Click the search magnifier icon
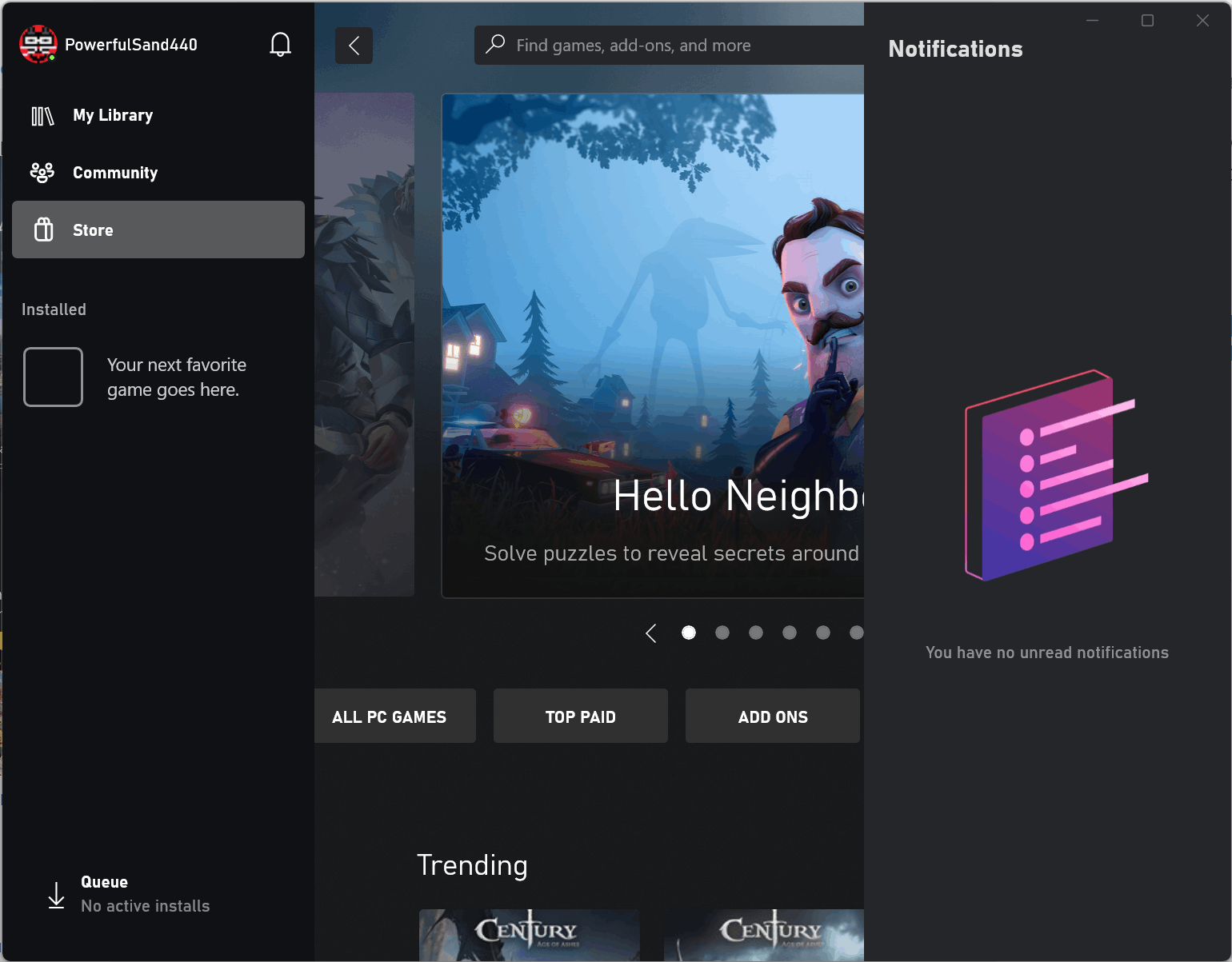Viewport: 1232px width, 962px height. (x=495, y=44)
